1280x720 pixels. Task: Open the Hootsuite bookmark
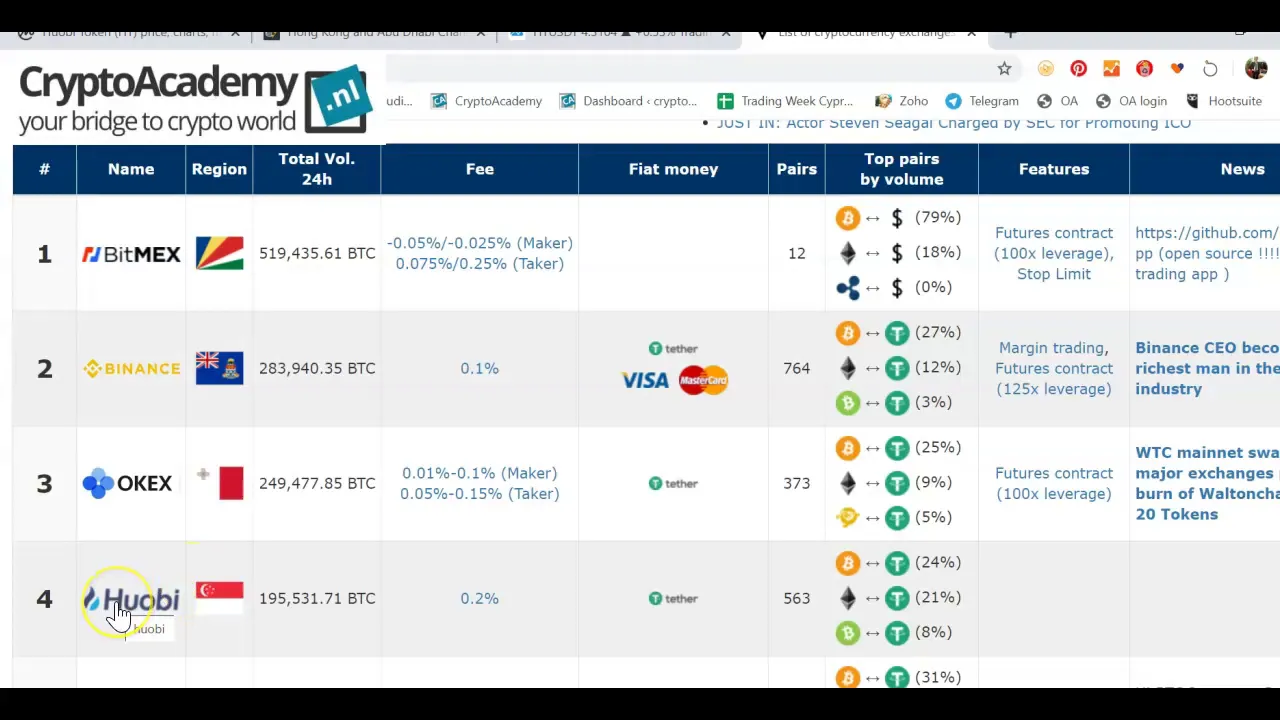click(x=1223, y=101)
